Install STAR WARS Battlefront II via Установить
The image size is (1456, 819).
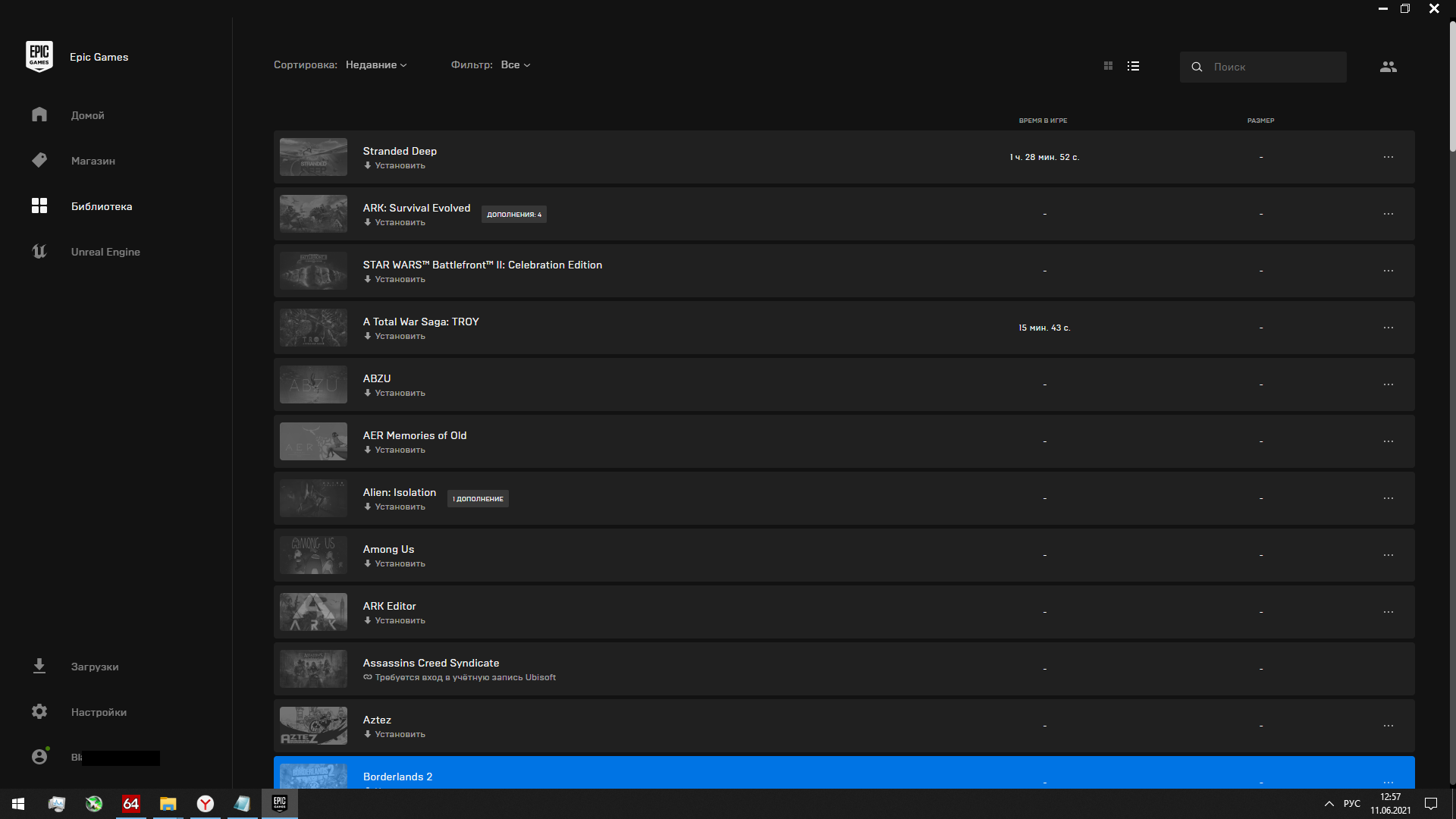click(x=394, y=280)
